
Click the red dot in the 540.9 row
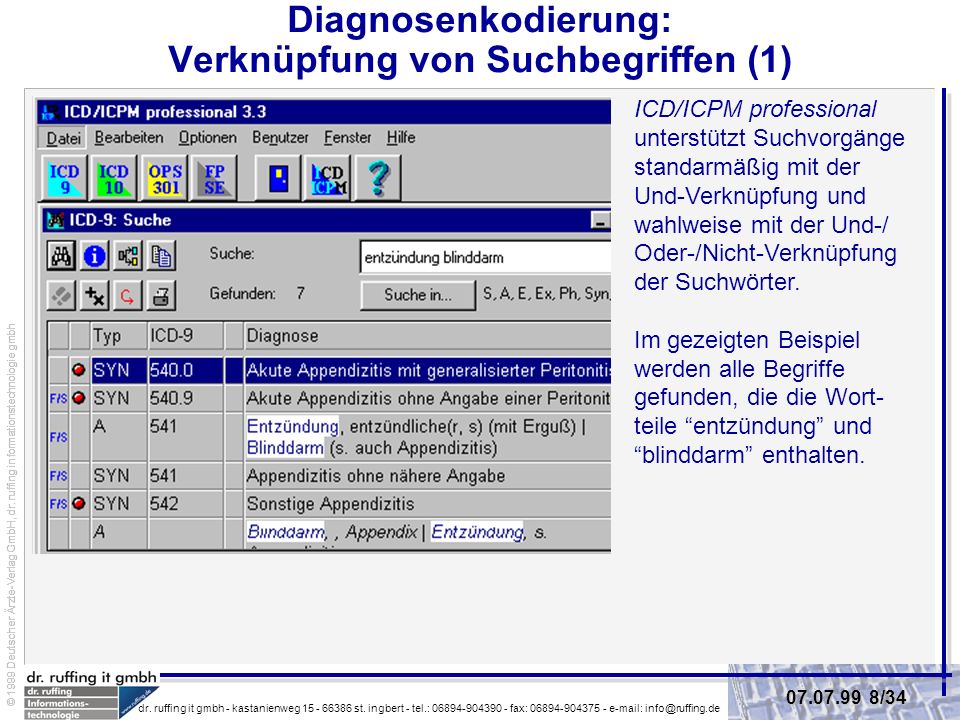(x=79, y=398)
